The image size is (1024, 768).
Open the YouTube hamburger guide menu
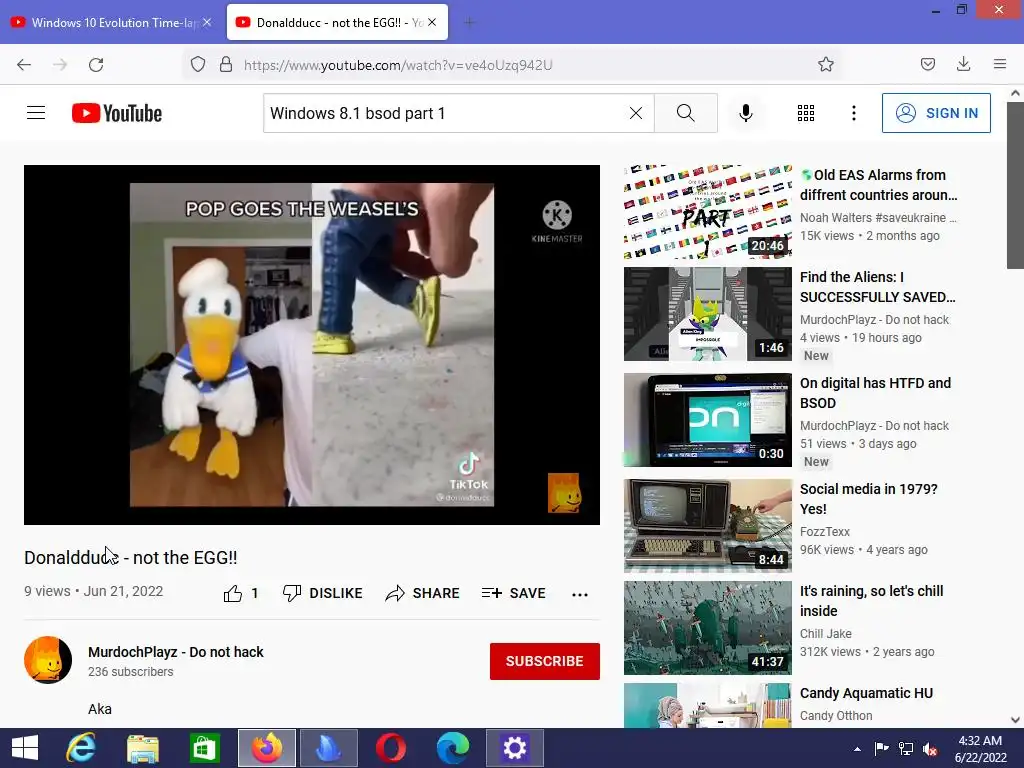[36, 113]
